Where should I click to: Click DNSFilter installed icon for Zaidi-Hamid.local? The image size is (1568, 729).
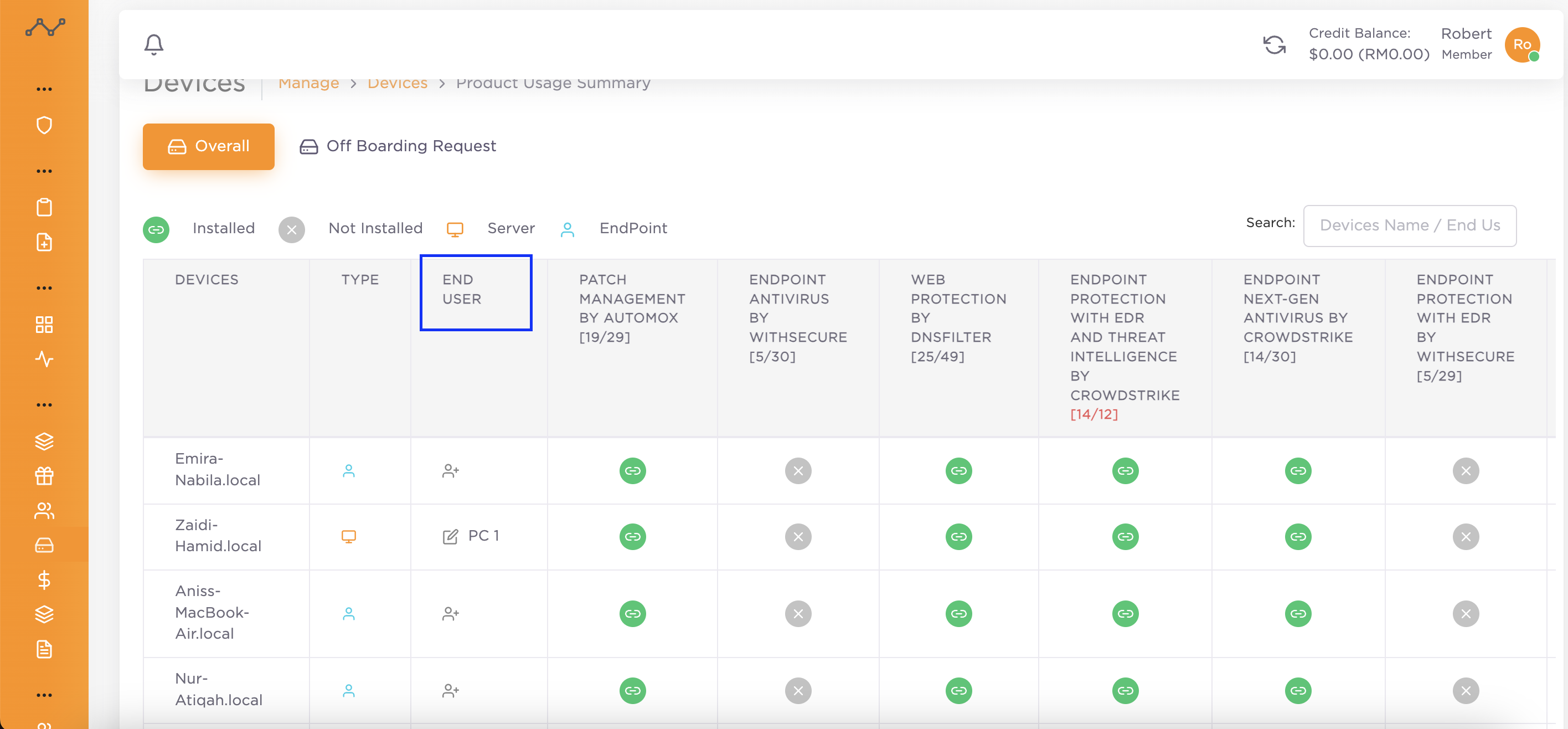(959, 537)
